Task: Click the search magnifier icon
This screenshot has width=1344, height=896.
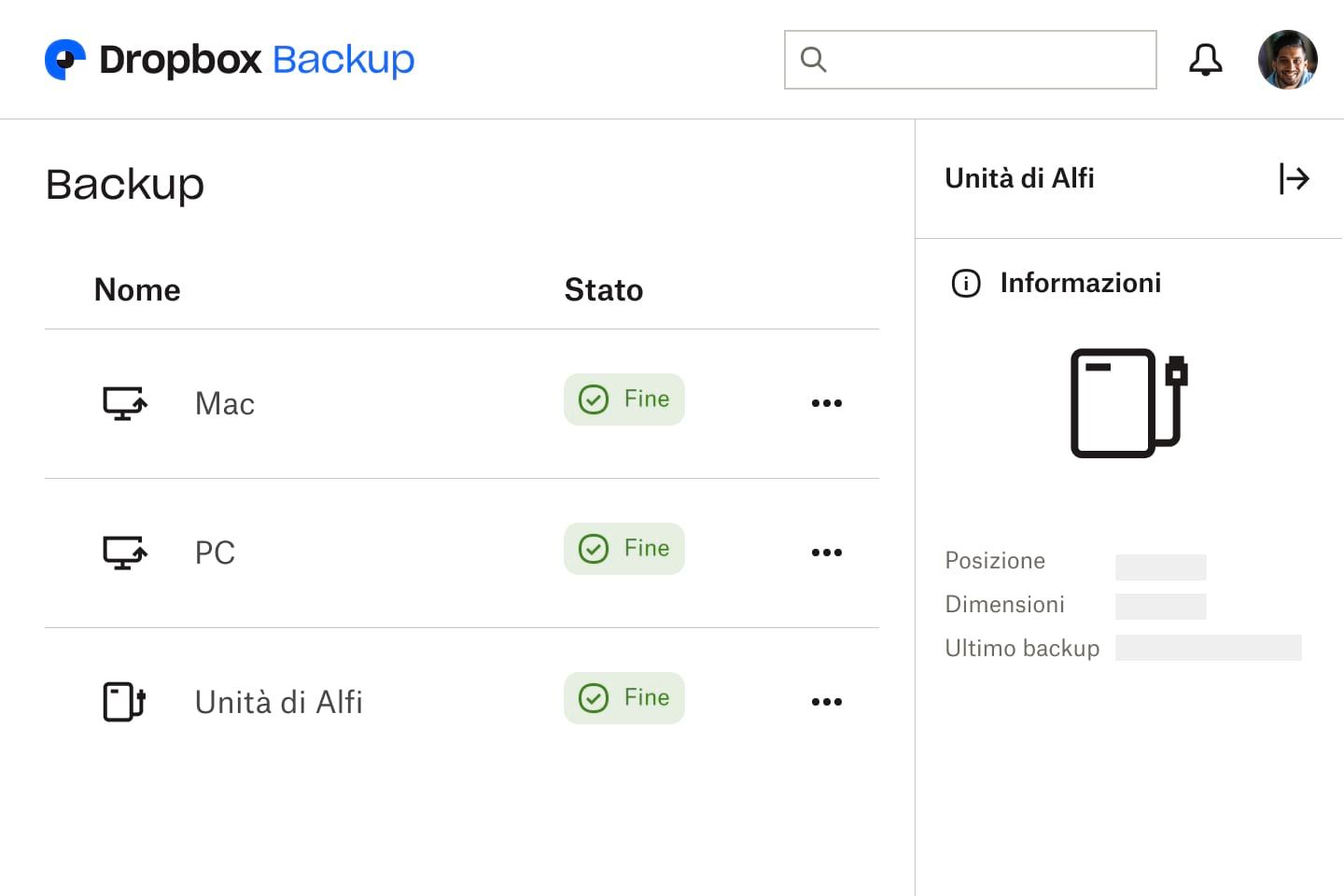Action: point(813,60)
